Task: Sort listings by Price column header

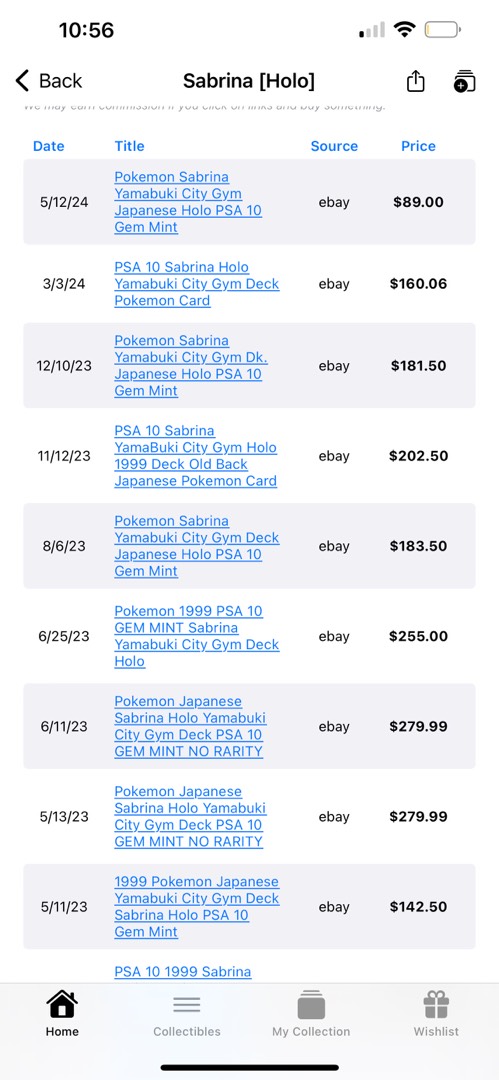Action: (x=418, y=146)
